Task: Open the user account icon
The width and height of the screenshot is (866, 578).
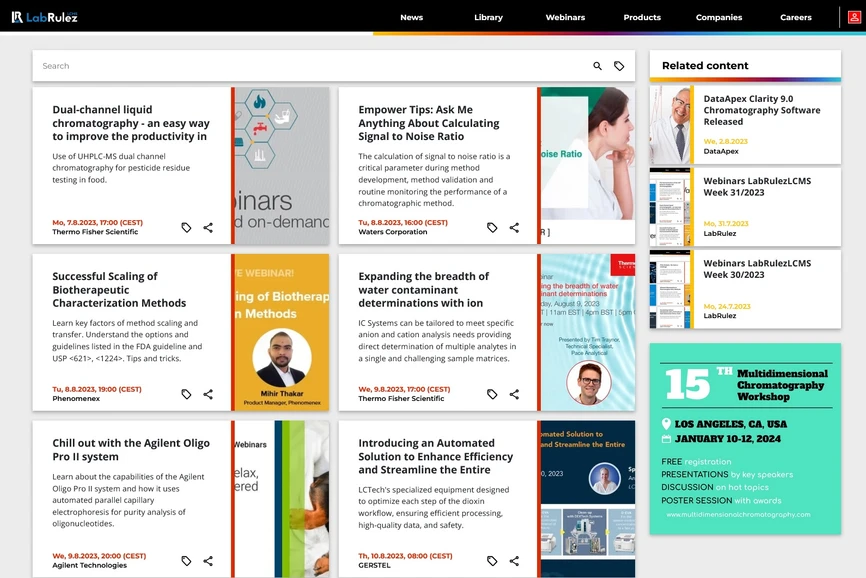Action: [854, 17]
